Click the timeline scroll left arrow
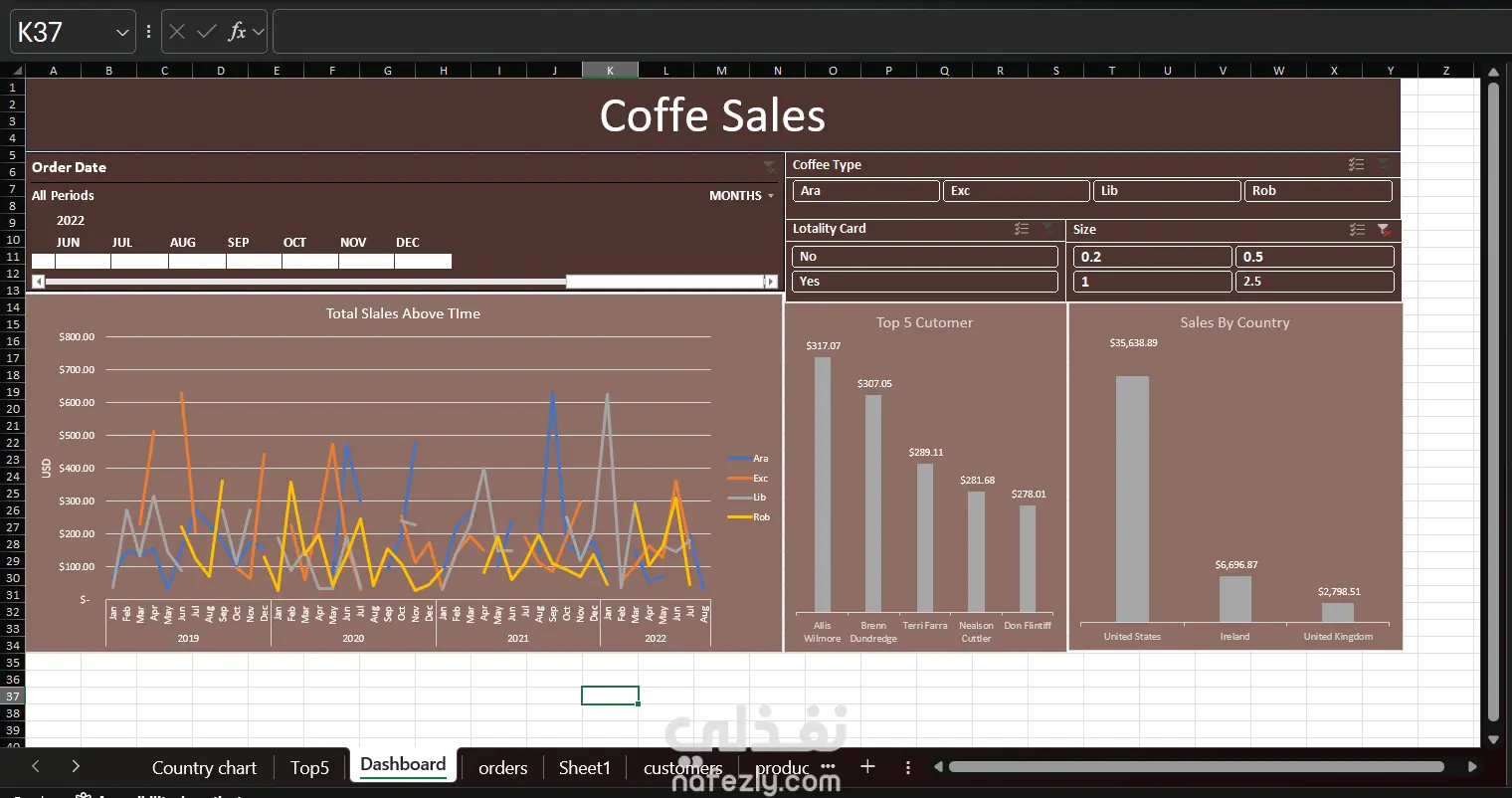Screen dimensions: 1512x798 (38, 282)
